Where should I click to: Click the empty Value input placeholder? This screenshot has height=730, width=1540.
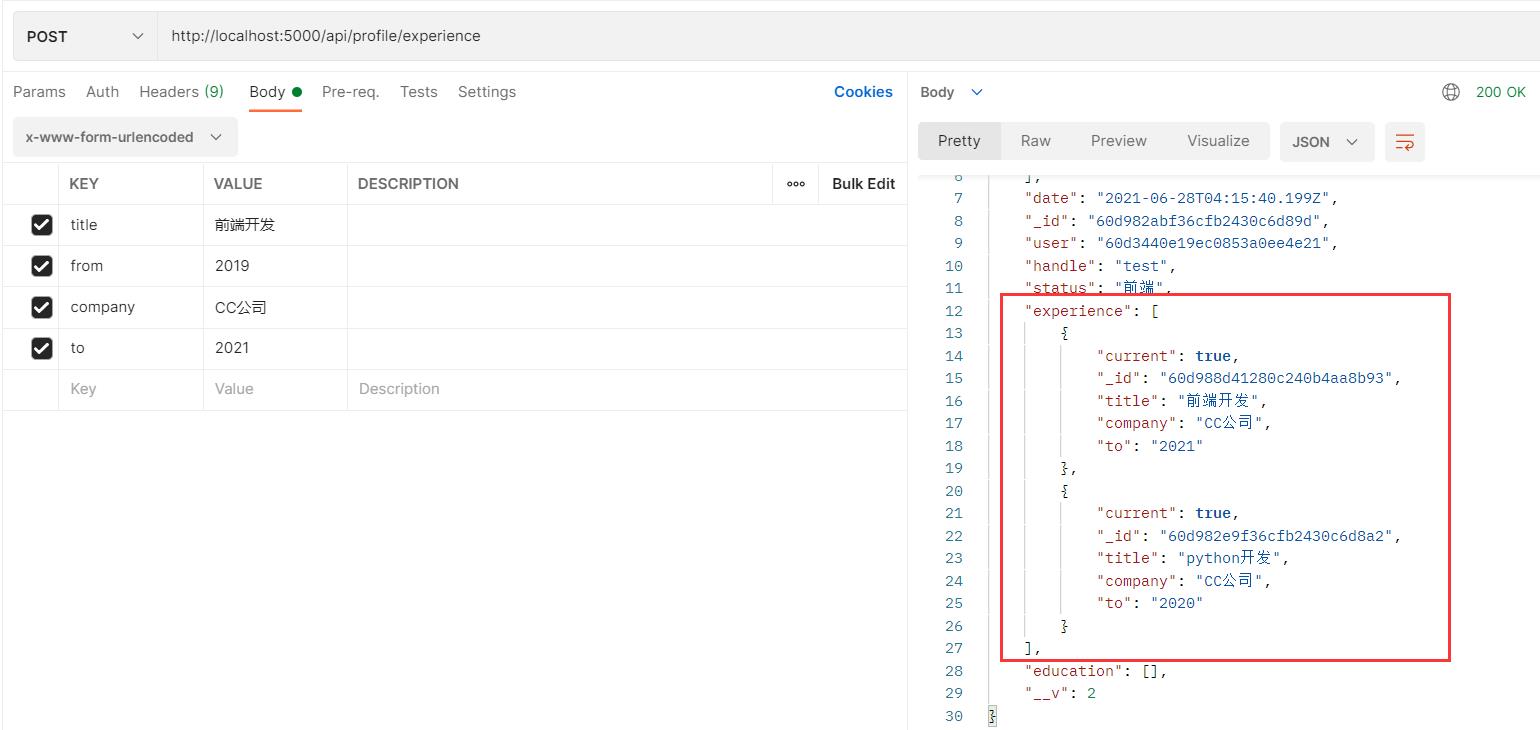275,389
